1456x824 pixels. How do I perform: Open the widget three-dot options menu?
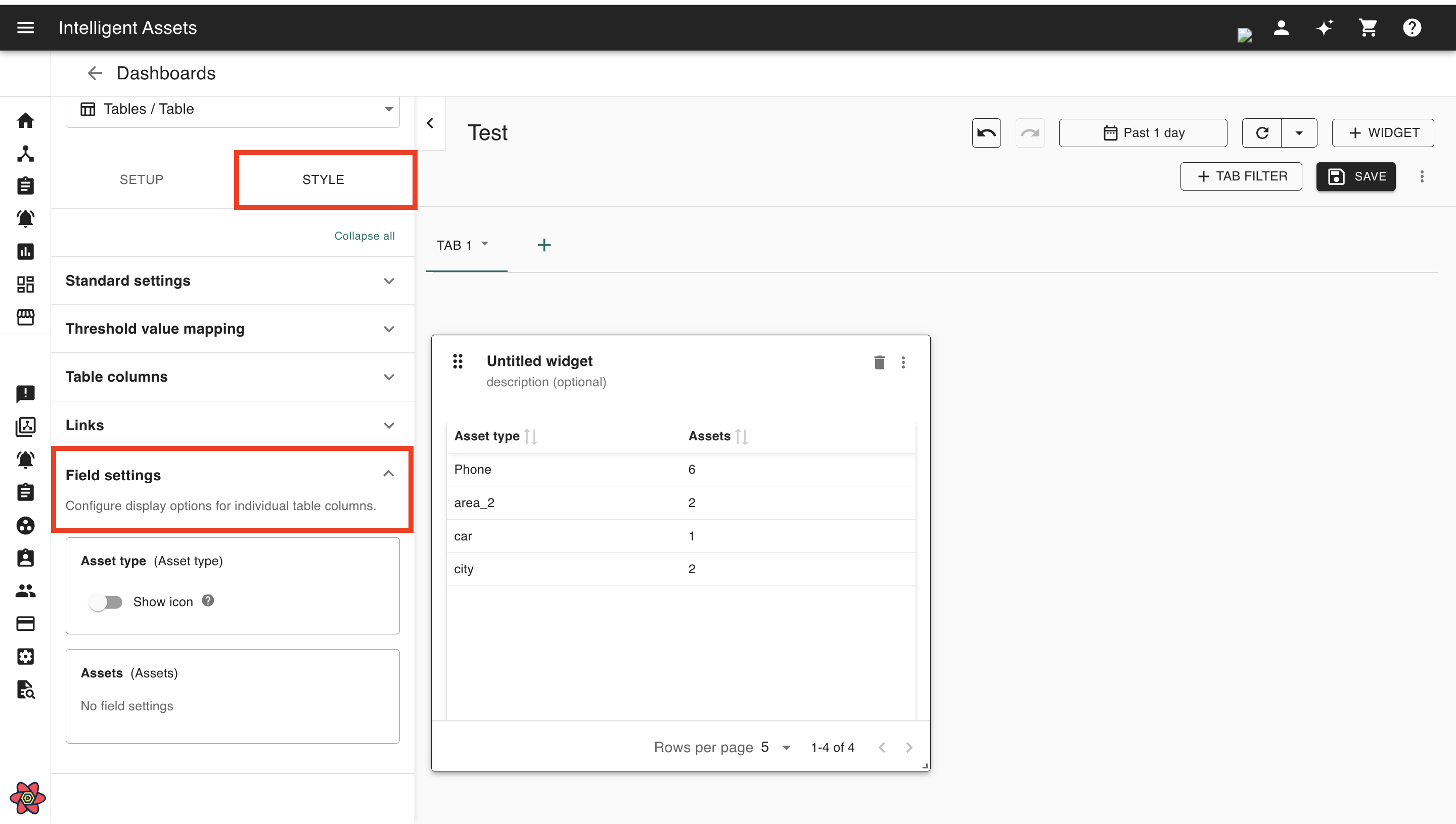point(903,362)
